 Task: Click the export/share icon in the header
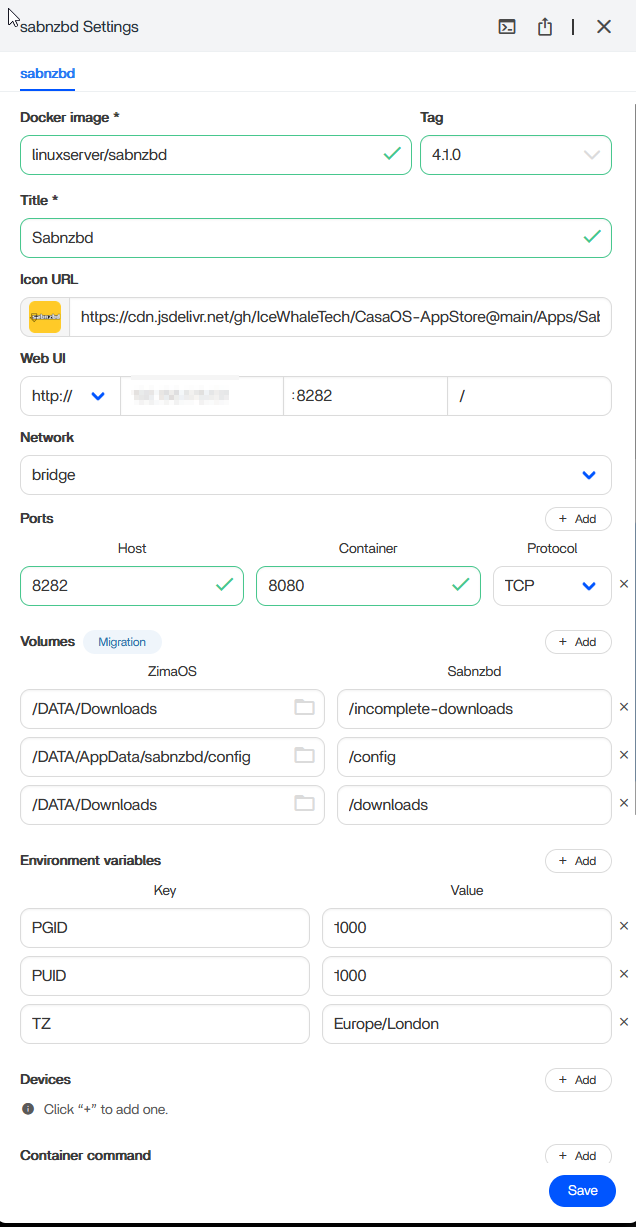[545, 27]
